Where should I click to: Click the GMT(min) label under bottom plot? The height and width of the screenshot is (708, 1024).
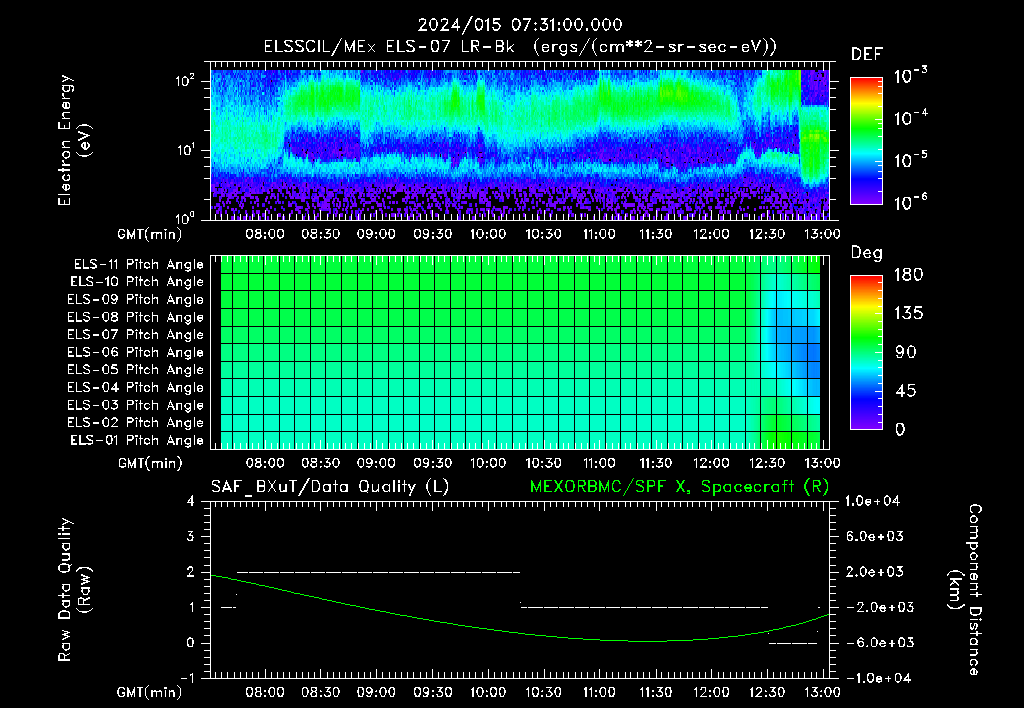point(150,692)
